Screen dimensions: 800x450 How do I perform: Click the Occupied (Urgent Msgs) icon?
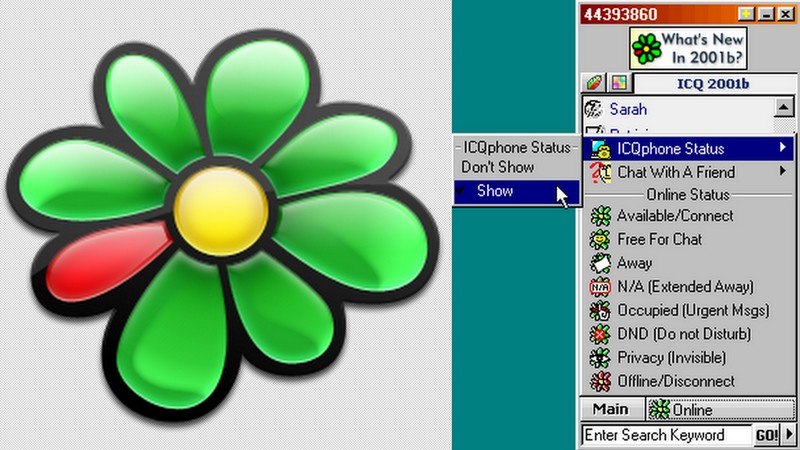tap(600, 311)
